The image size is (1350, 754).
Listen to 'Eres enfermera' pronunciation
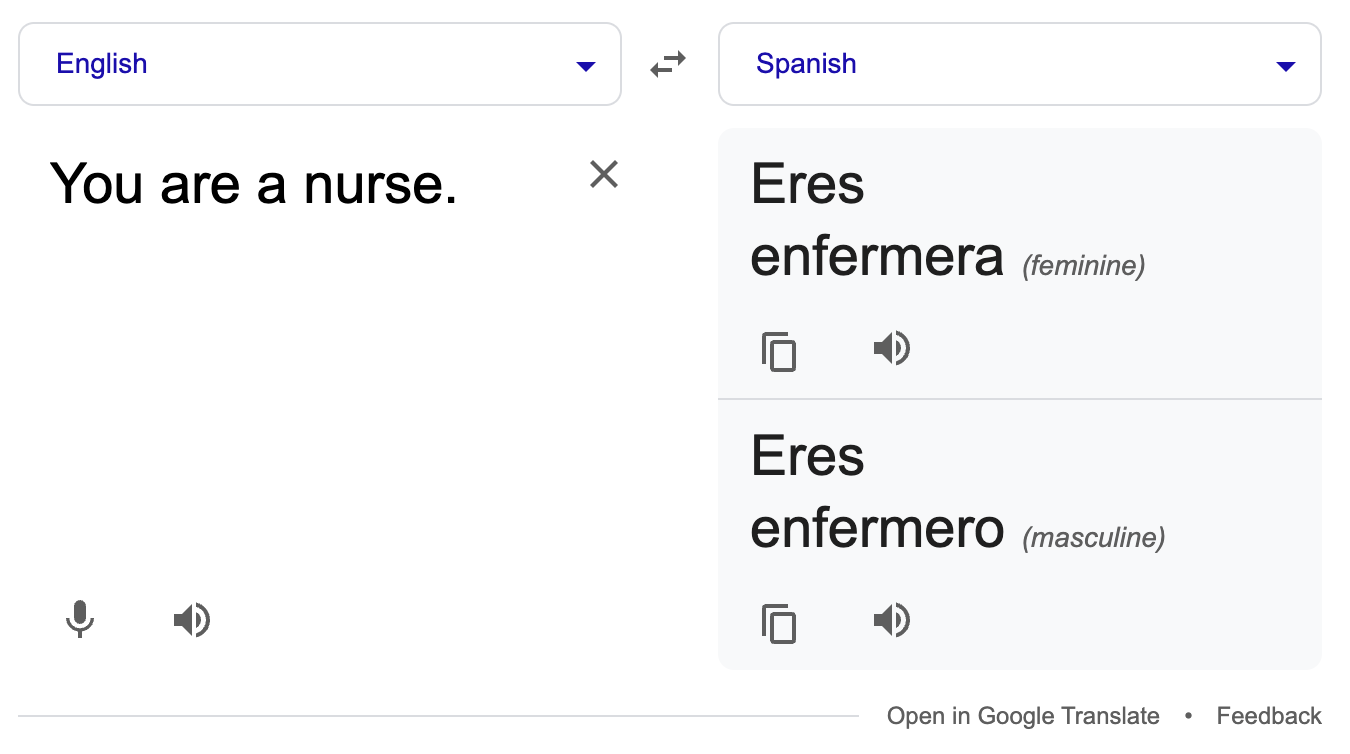[891, 348]
